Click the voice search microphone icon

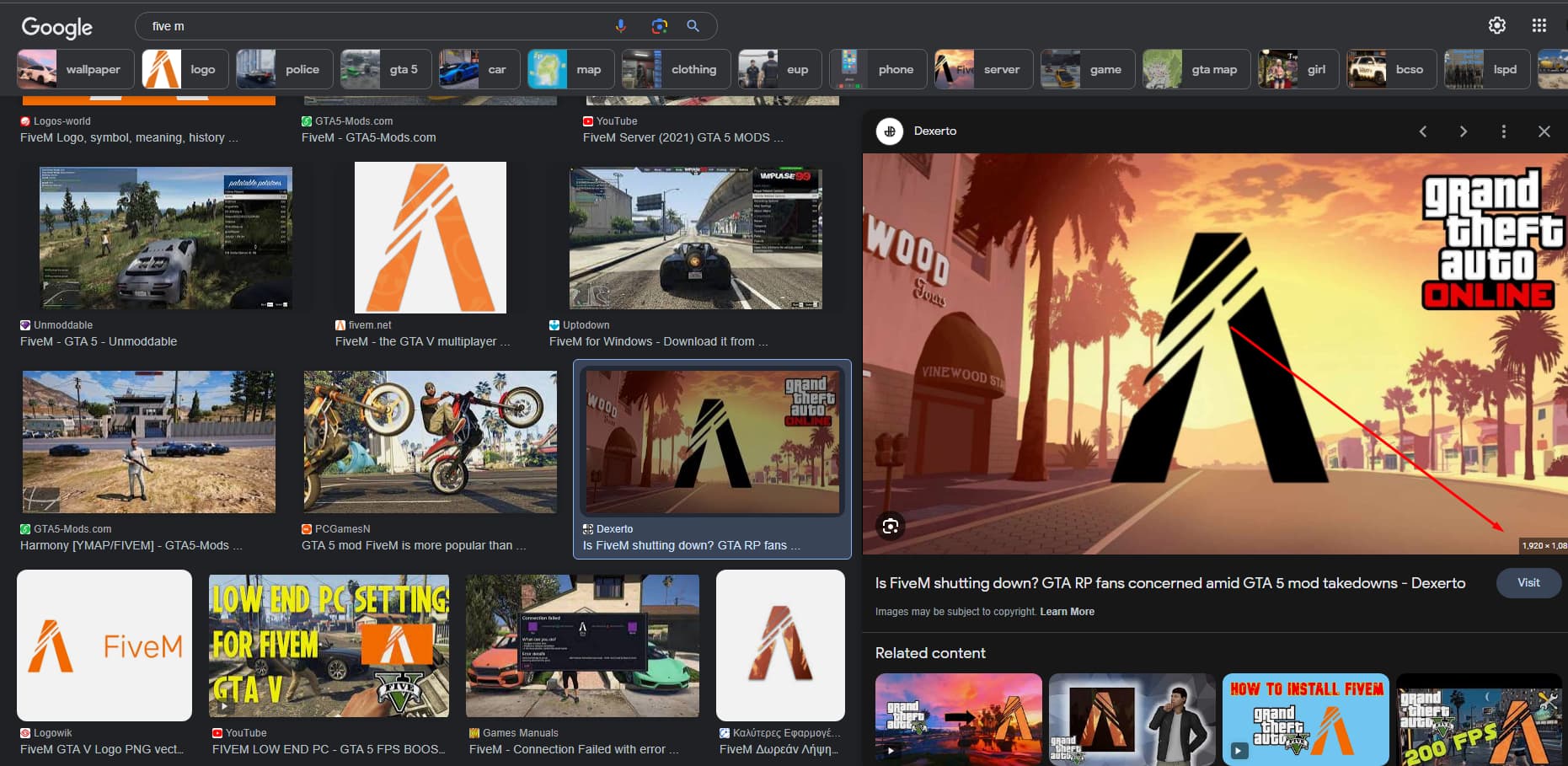click(621, 26)
